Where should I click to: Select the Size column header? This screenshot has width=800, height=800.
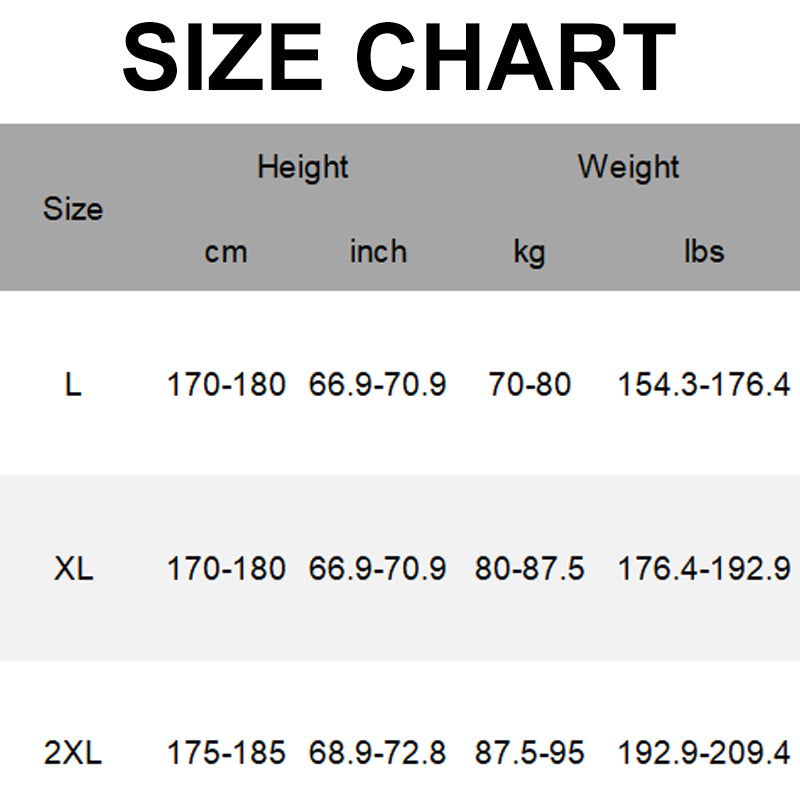point(73,209)
